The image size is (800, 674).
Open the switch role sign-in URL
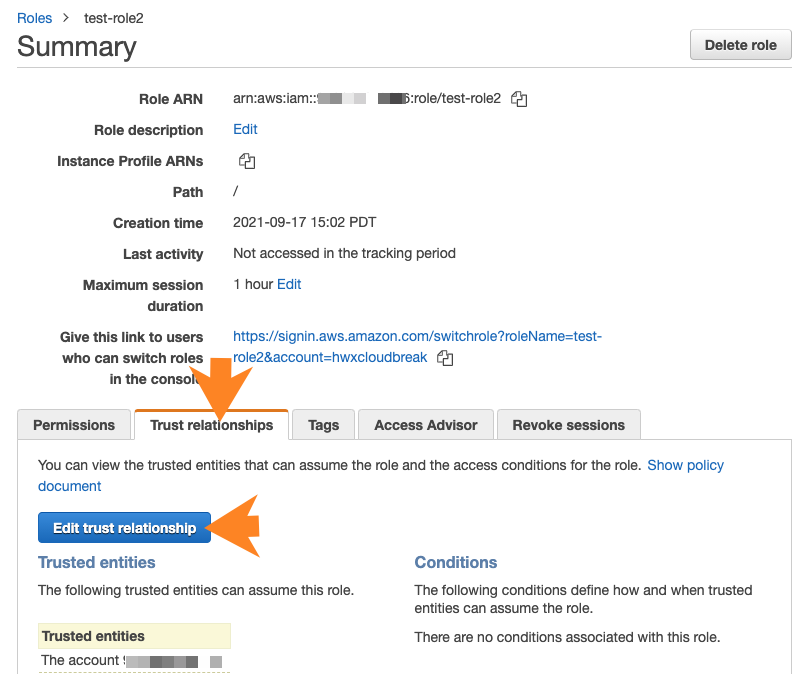[417, 347]
